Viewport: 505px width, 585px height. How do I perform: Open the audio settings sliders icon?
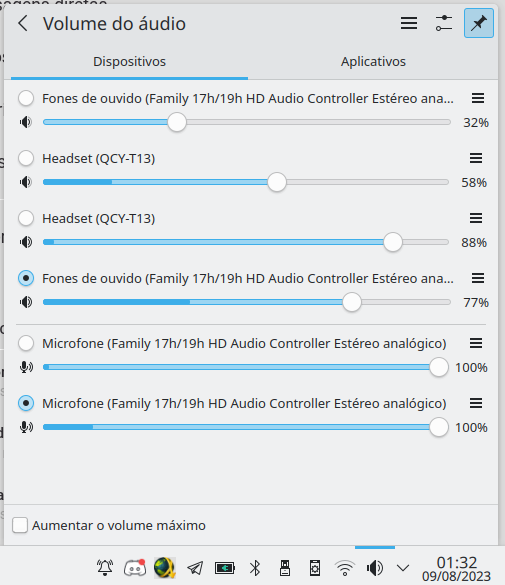444,24
